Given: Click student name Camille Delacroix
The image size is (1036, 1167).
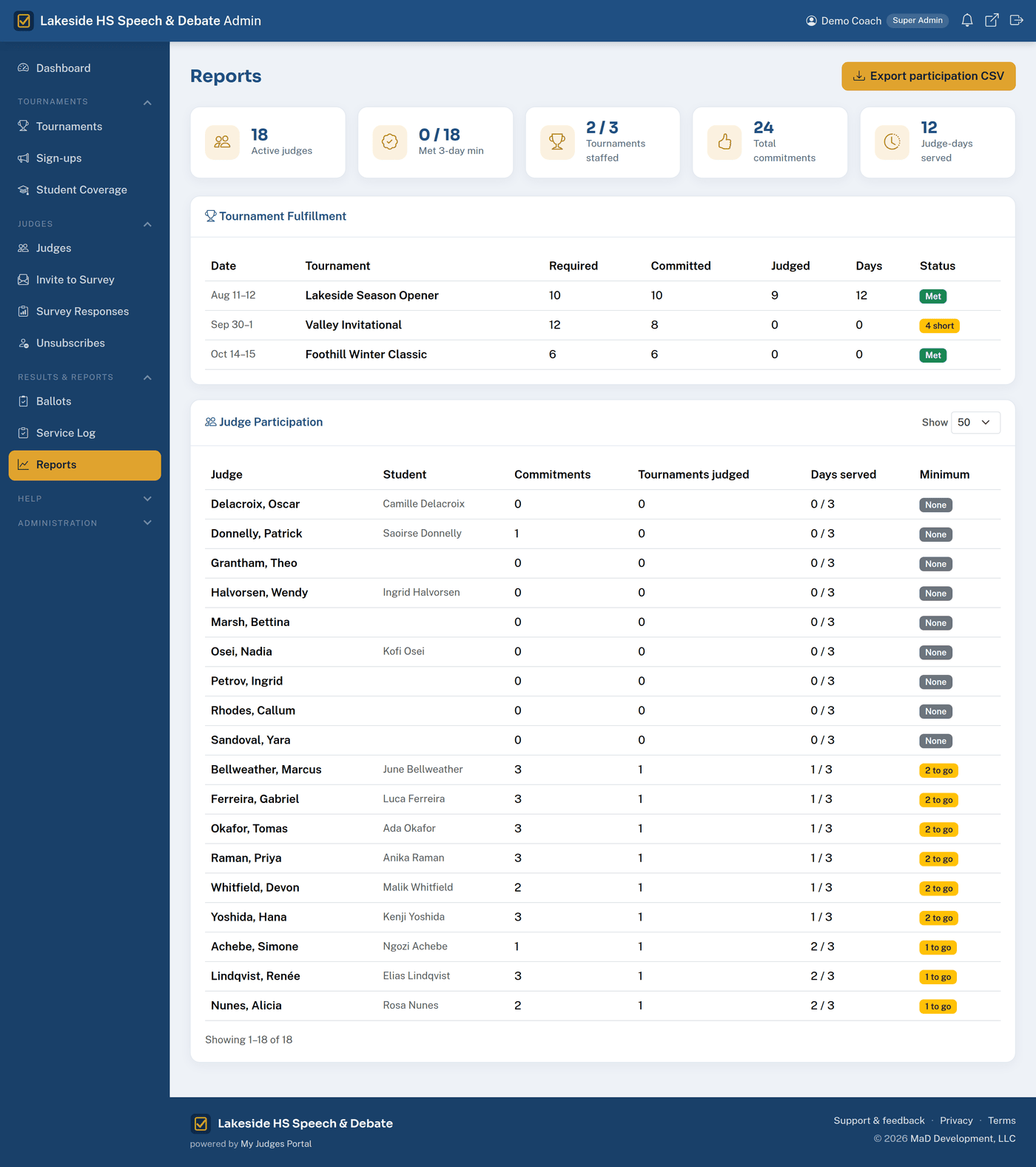Looking at the screenshot, I should pyautogui.click(x=424, y=504).
